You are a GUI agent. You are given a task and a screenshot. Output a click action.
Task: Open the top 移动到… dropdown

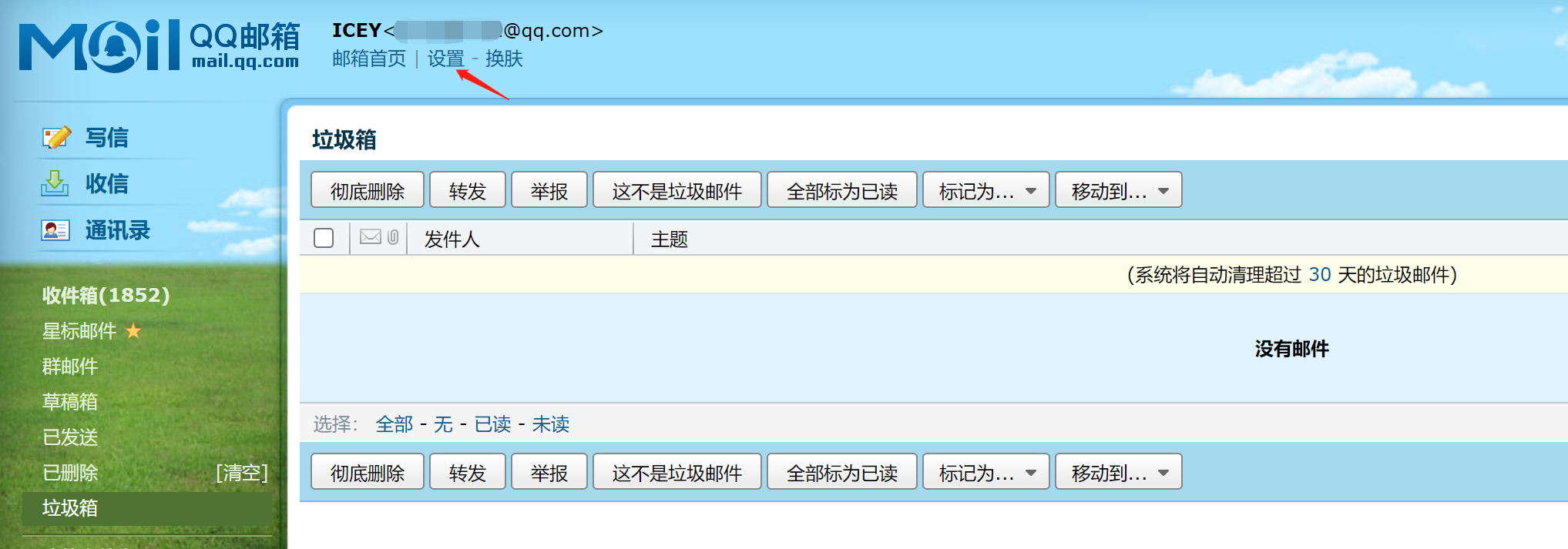click(x=1119, y=190)
